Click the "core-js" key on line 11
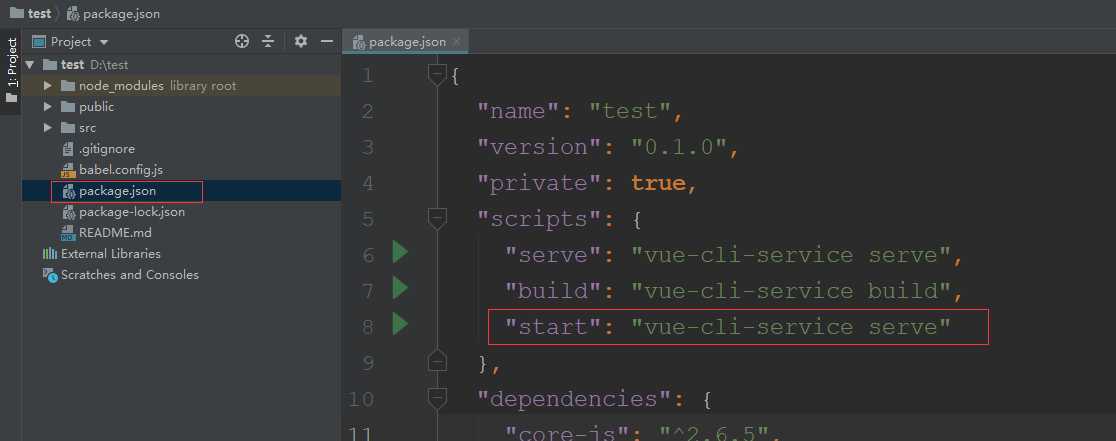The height and width of the screenshot is (441, 1116). point(568,432)
